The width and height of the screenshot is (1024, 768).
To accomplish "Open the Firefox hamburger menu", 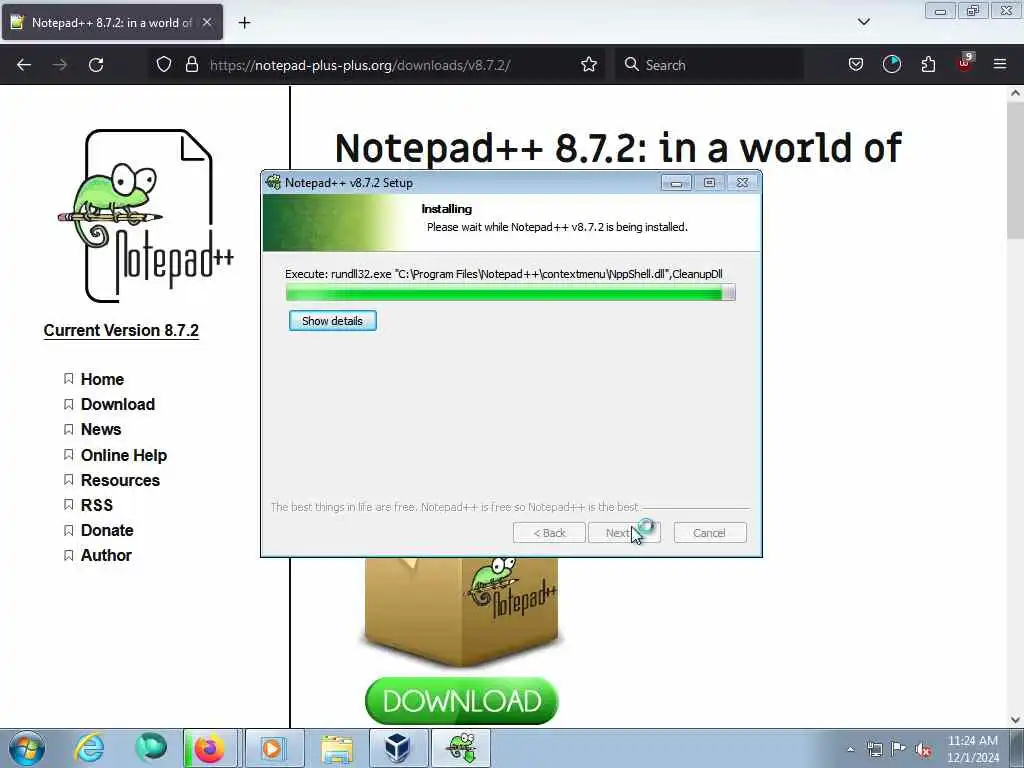I will point(1000,65).
